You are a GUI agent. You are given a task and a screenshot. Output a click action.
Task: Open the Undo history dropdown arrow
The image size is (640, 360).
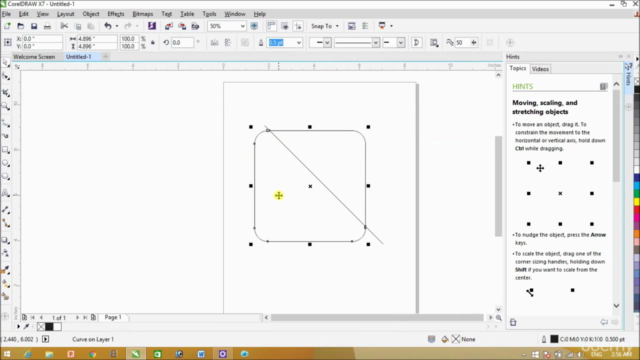(x=117, y=26)
